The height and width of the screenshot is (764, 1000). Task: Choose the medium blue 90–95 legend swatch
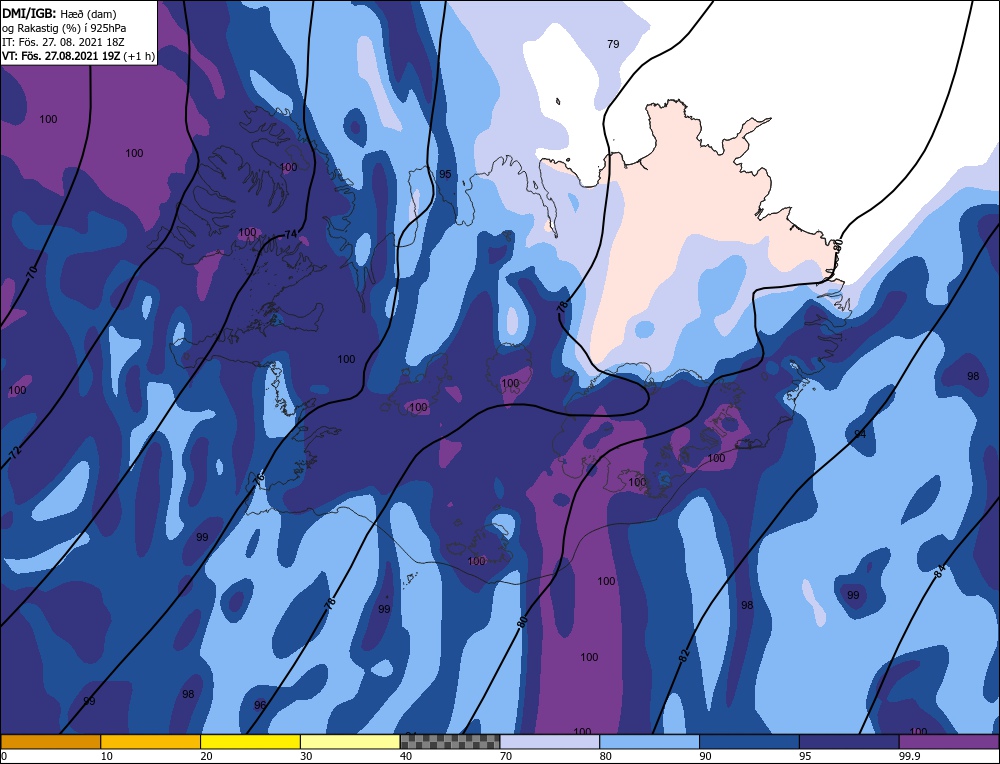pos(749,742)
